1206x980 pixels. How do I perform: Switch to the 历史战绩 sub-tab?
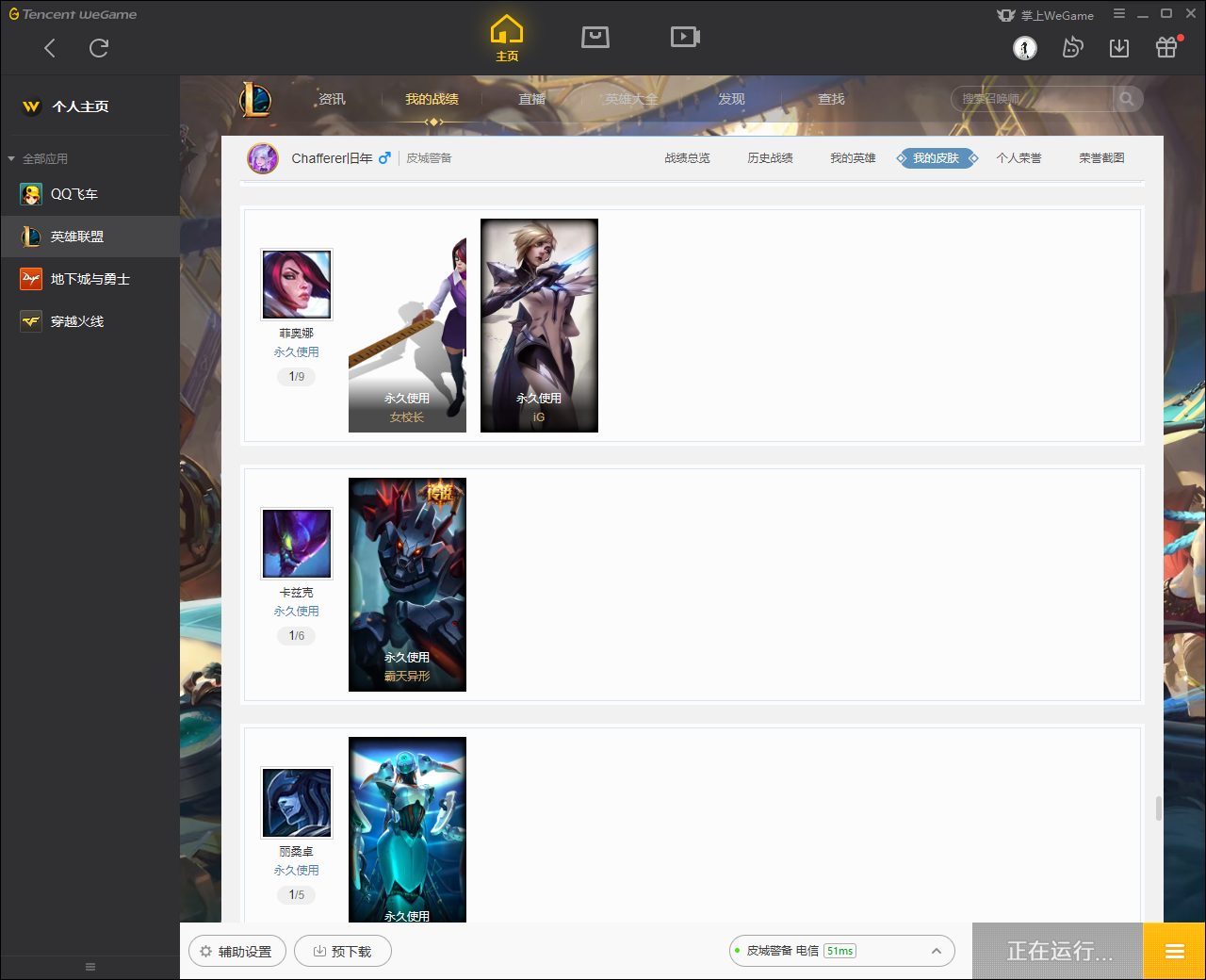pyautogui.click(x=771, y=158)
